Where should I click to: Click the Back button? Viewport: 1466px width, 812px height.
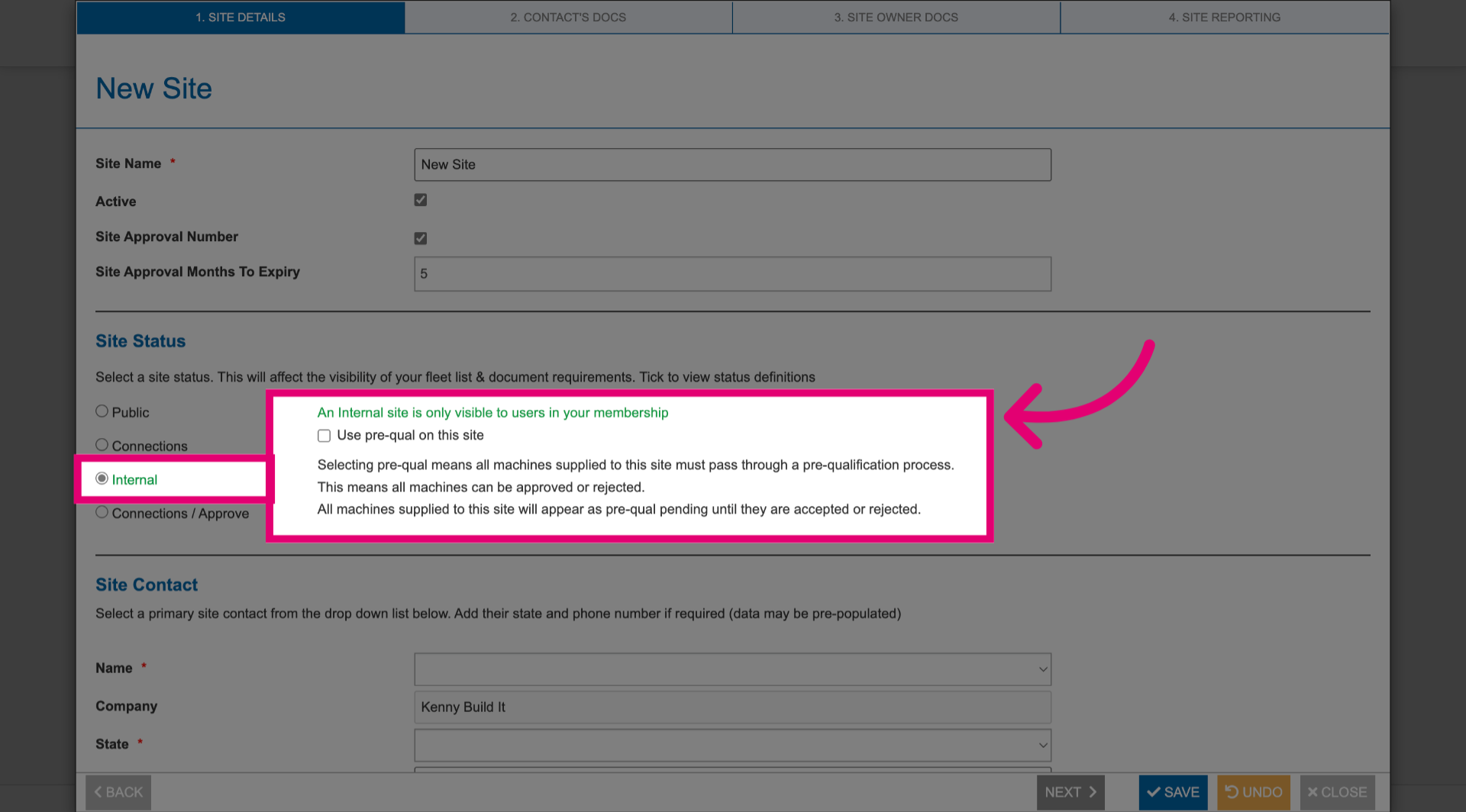pos(118,792)
